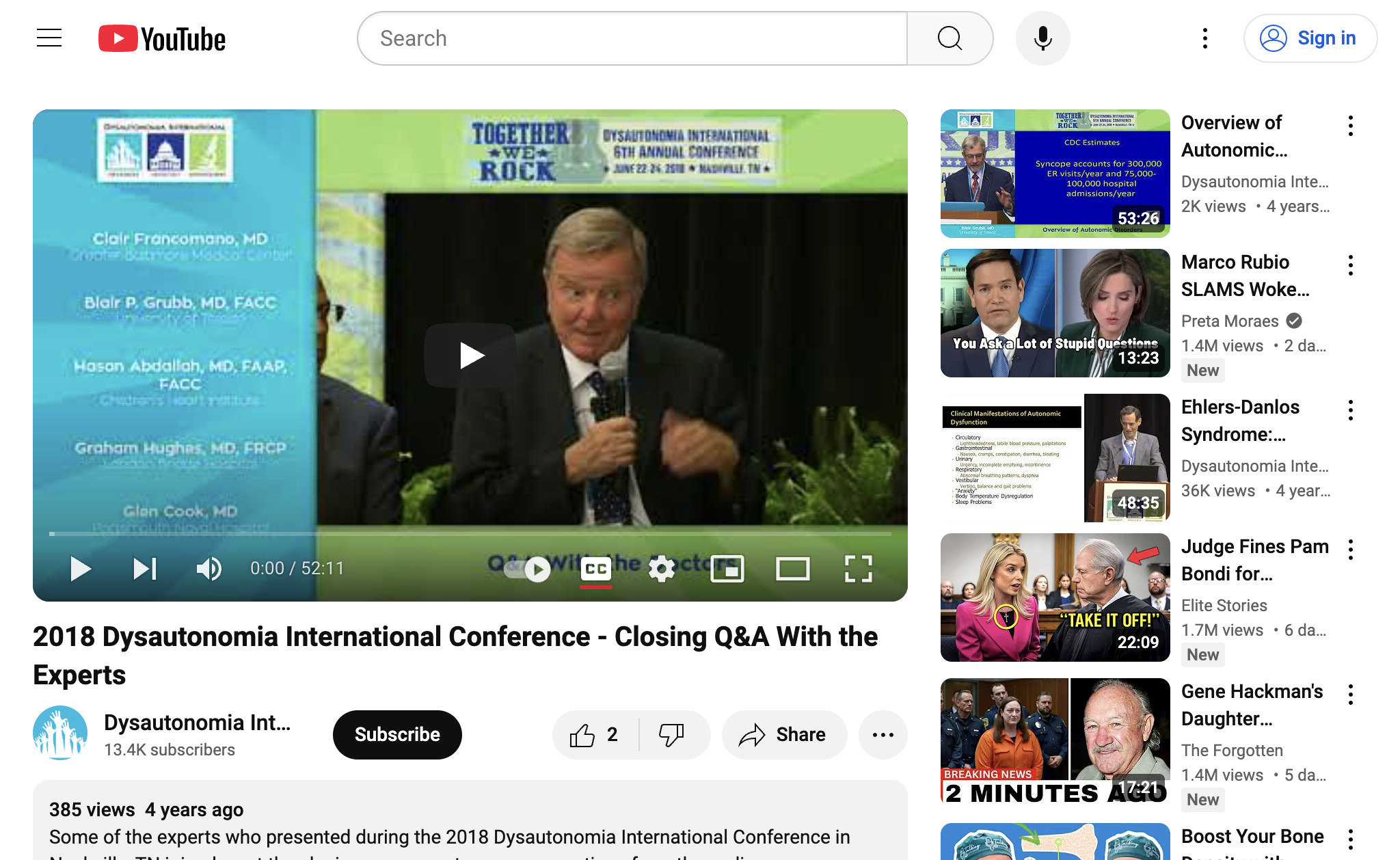Click the large center play button
The width and height of the screenshot is (1400, 860).
click(470, 355)
